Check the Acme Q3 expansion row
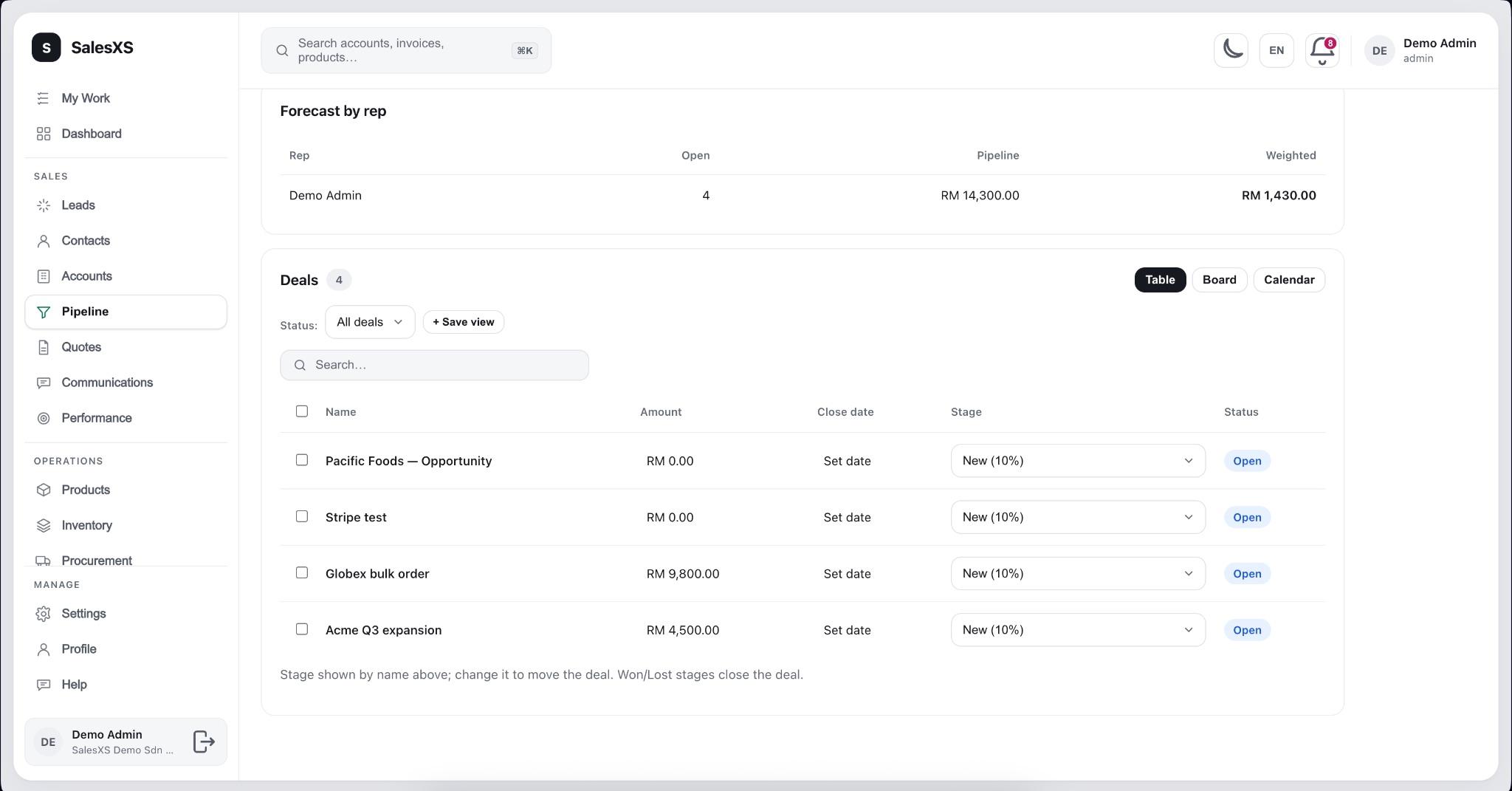1512x791 pixels. coord(302,629)
